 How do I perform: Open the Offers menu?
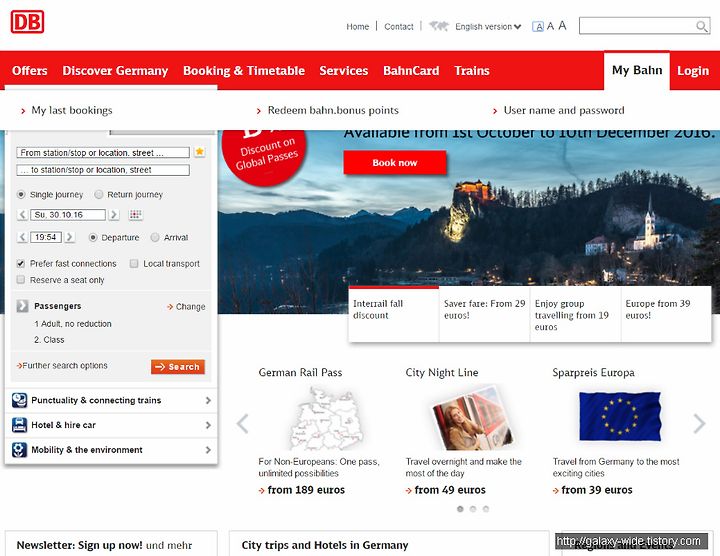point(30,71)
